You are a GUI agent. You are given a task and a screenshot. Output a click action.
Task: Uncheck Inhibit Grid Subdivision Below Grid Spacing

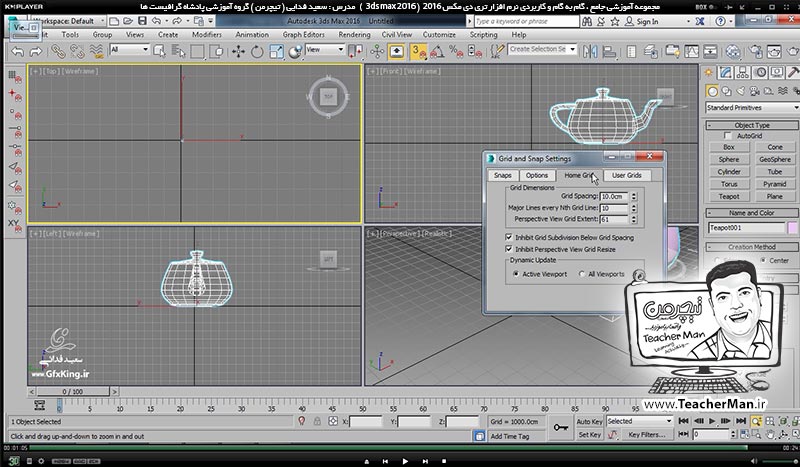(x=509, y=237)
